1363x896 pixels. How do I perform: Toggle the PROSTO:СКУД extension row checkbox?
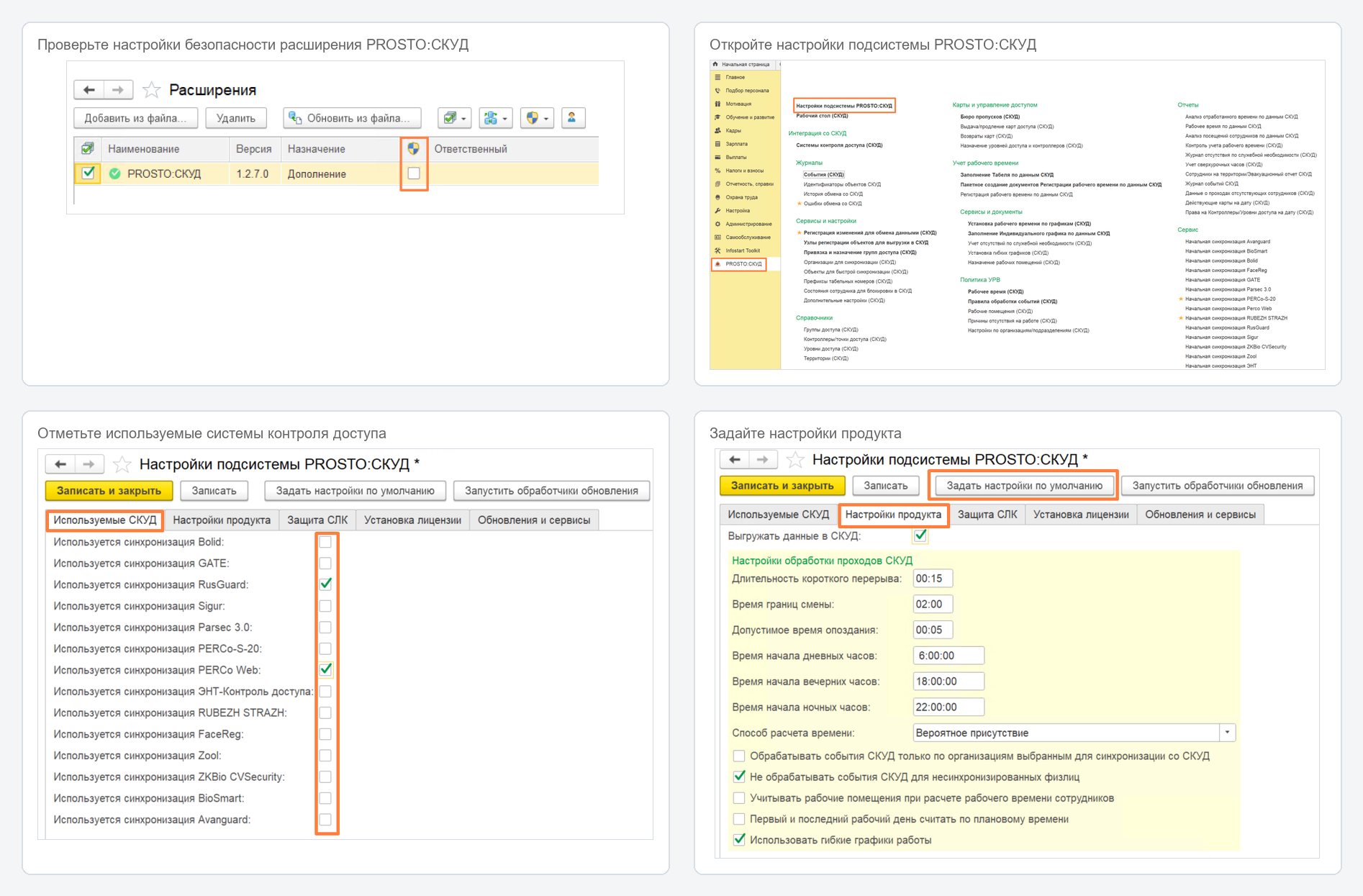(x=88, y=173)
